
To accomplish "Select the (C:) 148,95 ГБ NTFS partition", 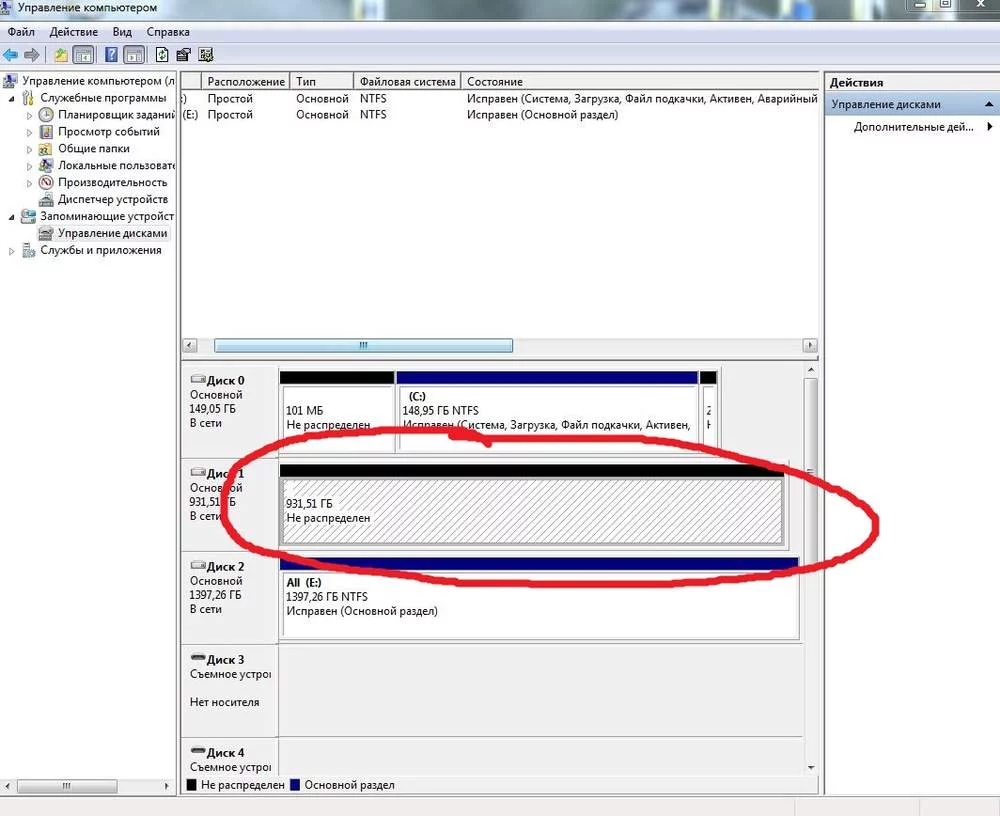I will click(x=547, y=411).
